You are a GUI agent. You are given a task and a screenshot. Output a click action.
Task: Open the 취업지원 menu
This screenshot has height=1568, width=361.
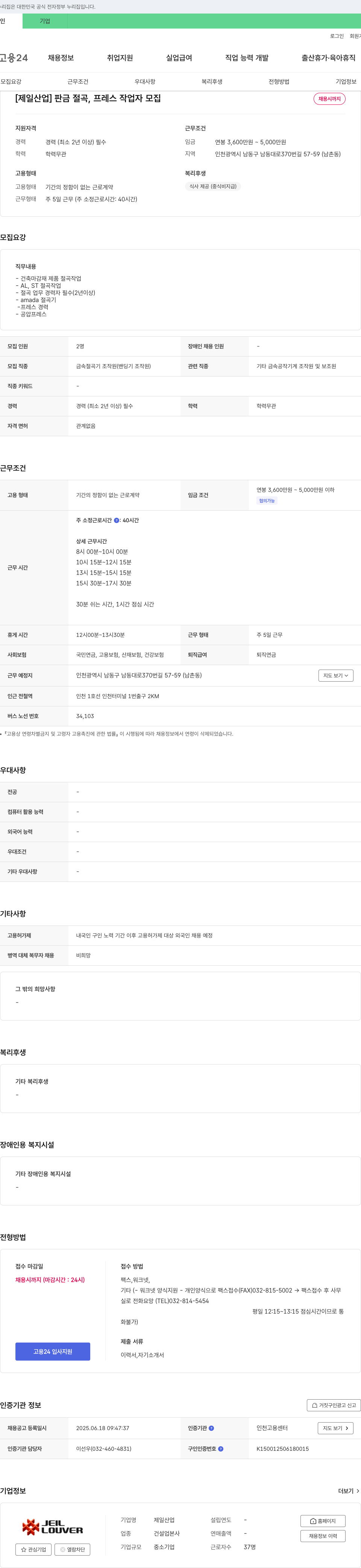point(120,58)
